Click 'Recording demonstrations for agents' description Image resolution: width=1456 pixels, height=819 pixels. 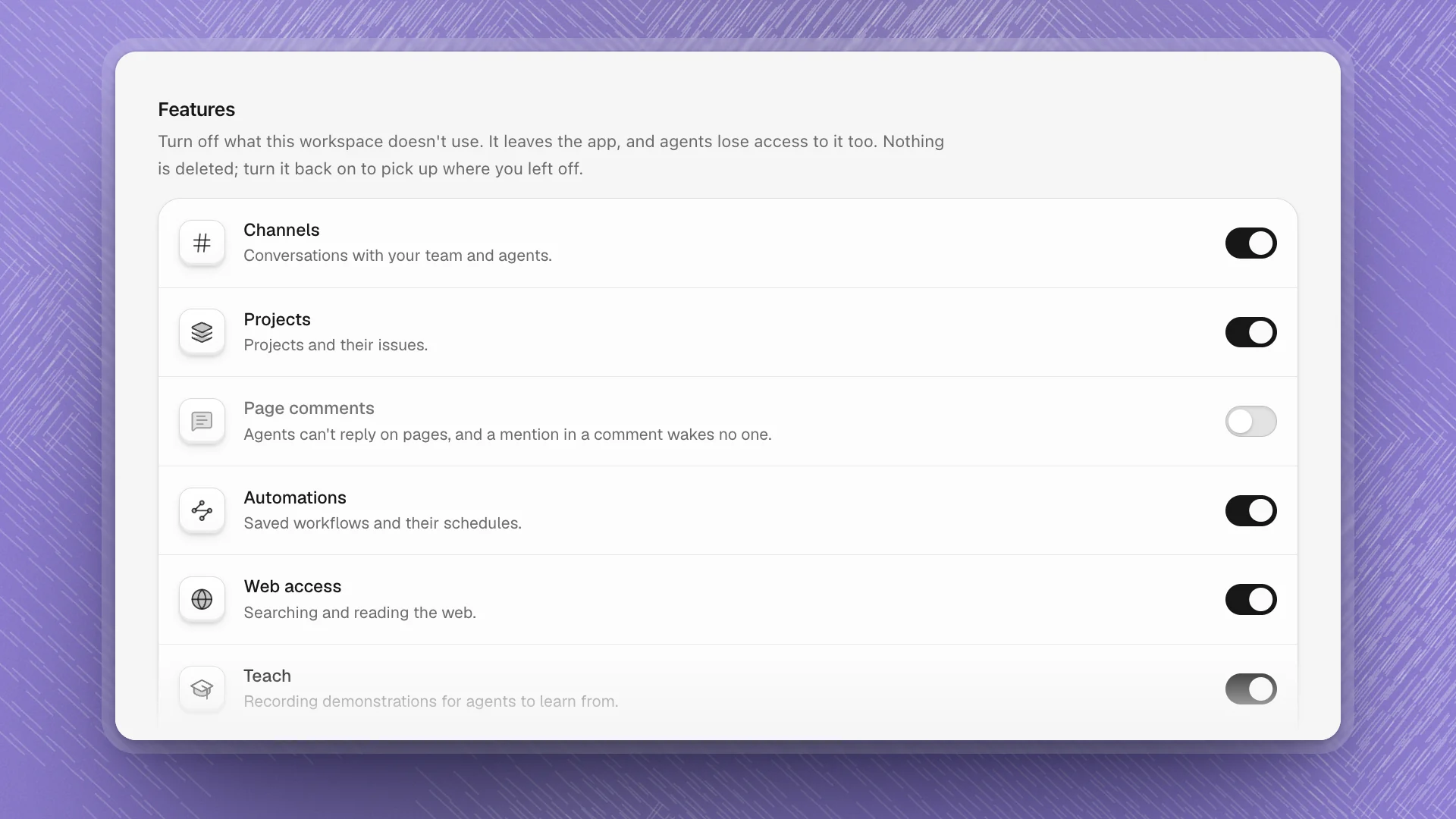pos(431,701)
